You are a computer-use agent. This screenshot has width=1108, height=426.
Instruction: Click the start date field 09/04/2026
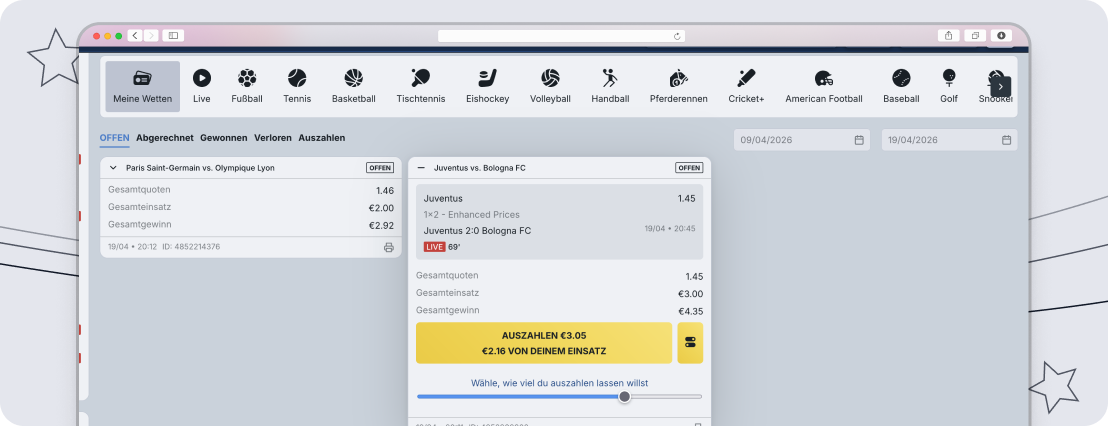click(803, 140)
